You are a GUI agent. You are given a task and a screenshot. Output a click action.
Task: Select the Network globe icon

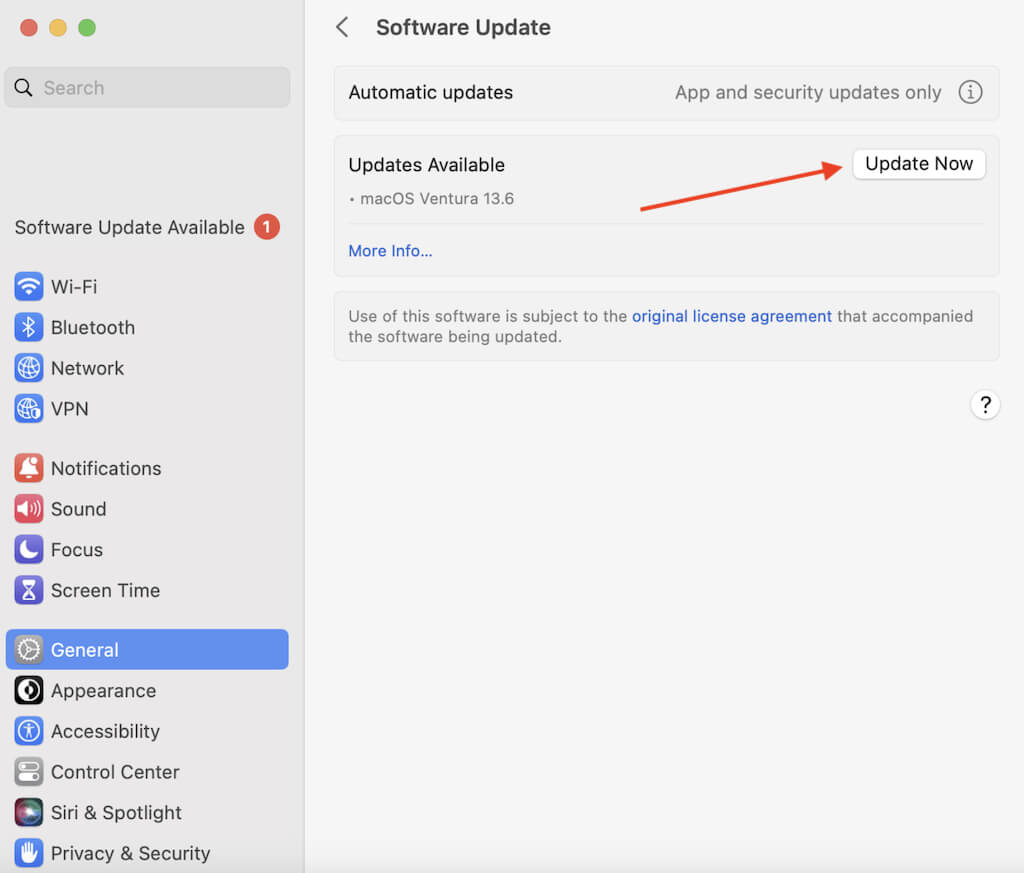point(29,368)
